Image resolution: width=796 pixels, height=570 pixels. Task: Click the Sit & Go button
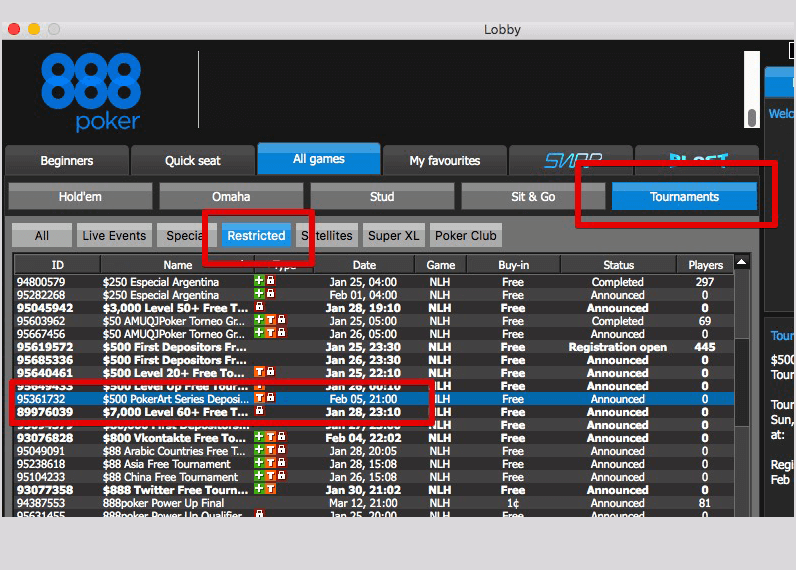tap(533, 197)
